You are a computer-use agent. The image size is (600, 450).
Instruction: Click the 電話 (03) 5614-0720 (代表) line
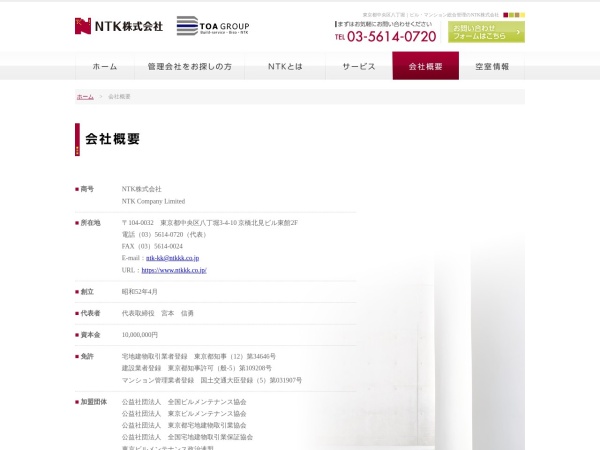point(164,234)
